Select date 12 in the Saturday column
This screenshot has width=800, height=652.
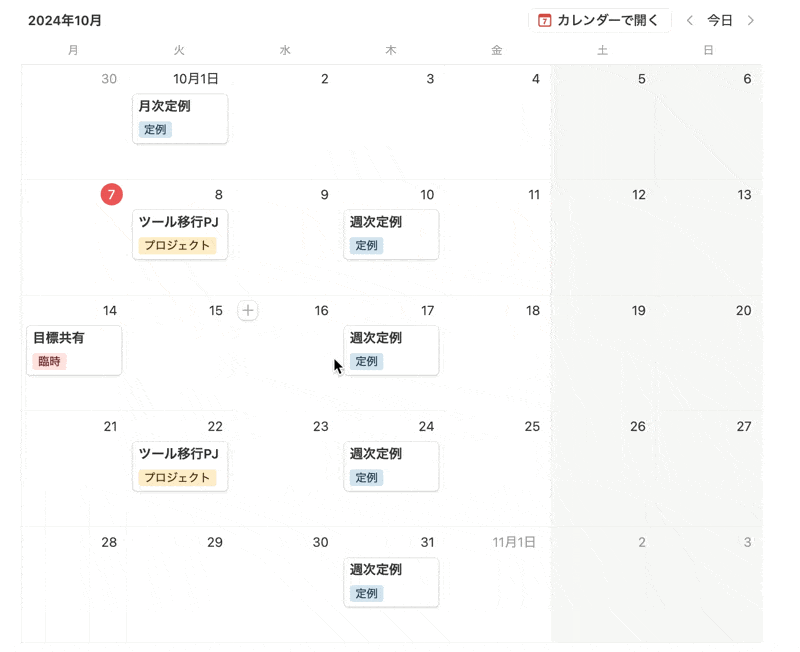point(638,195)
